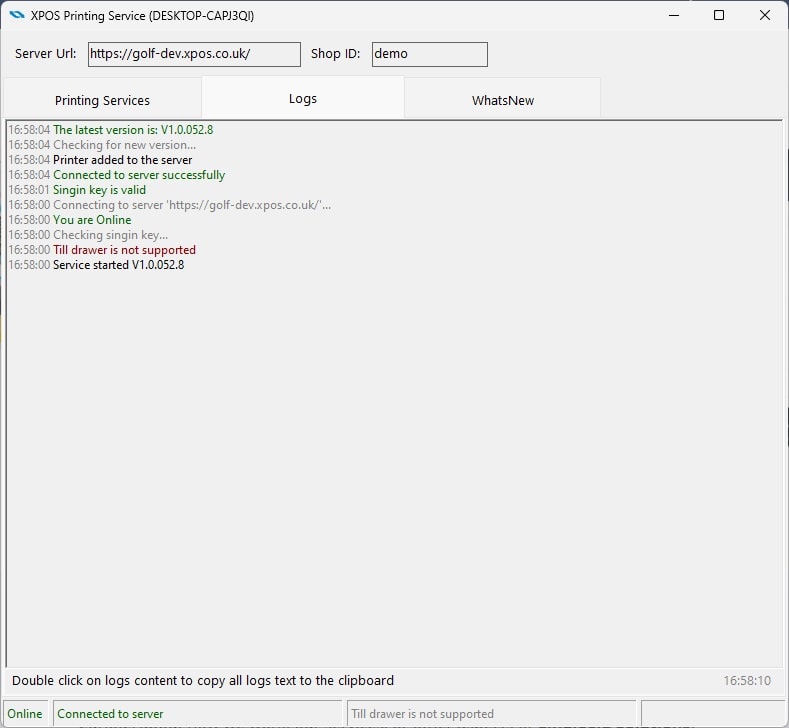Image resolution: width=789 pixels, height=728 pixels.
Task: Close the XPOS Printing Service window
Action: point(765,15)
